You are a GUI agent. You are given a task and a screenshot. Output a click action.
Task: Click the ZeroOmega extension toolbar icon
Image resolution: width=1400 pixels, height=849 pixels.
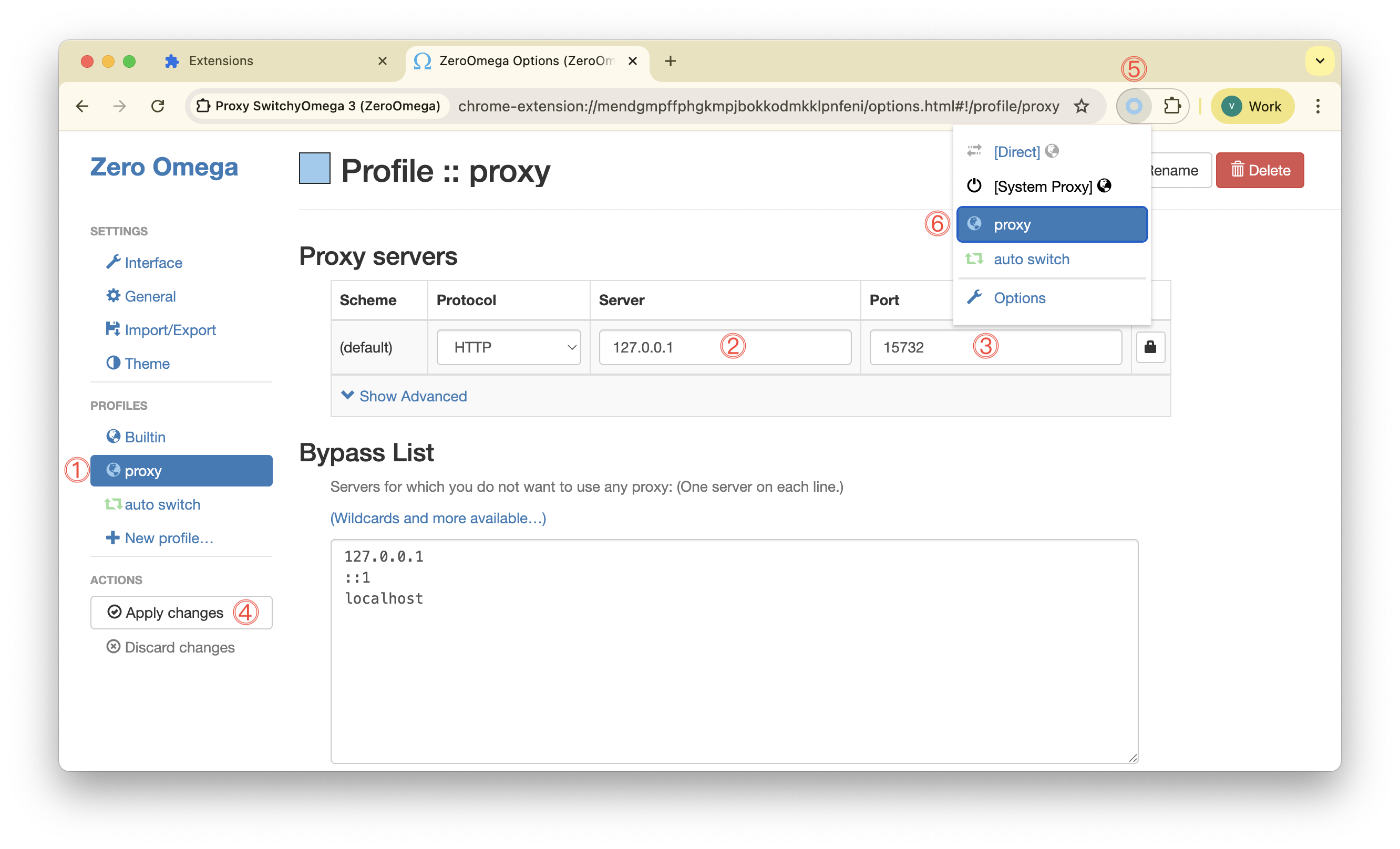(x=1134, y=106)
